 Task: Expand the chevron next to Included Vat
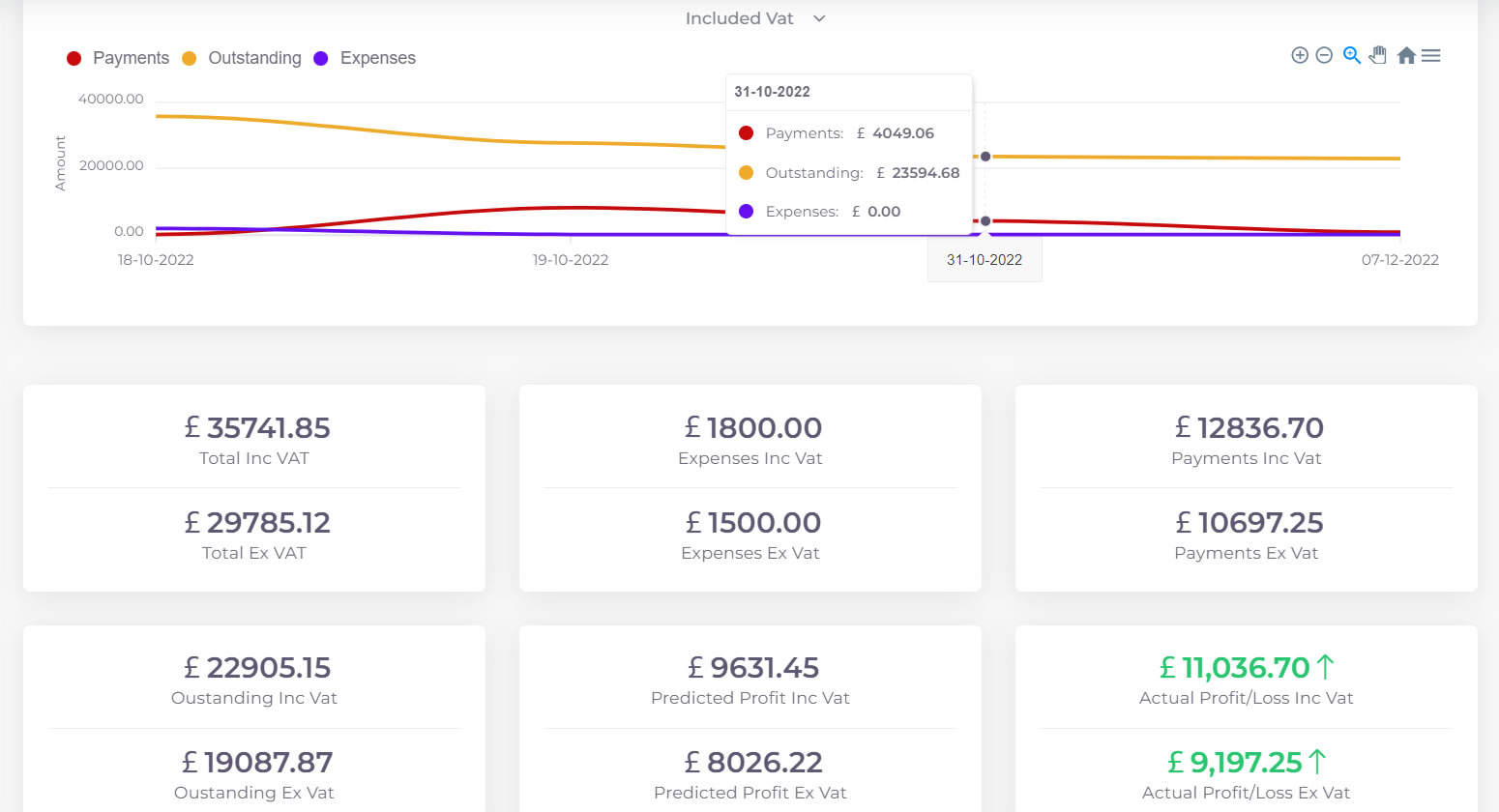point(818,18)
